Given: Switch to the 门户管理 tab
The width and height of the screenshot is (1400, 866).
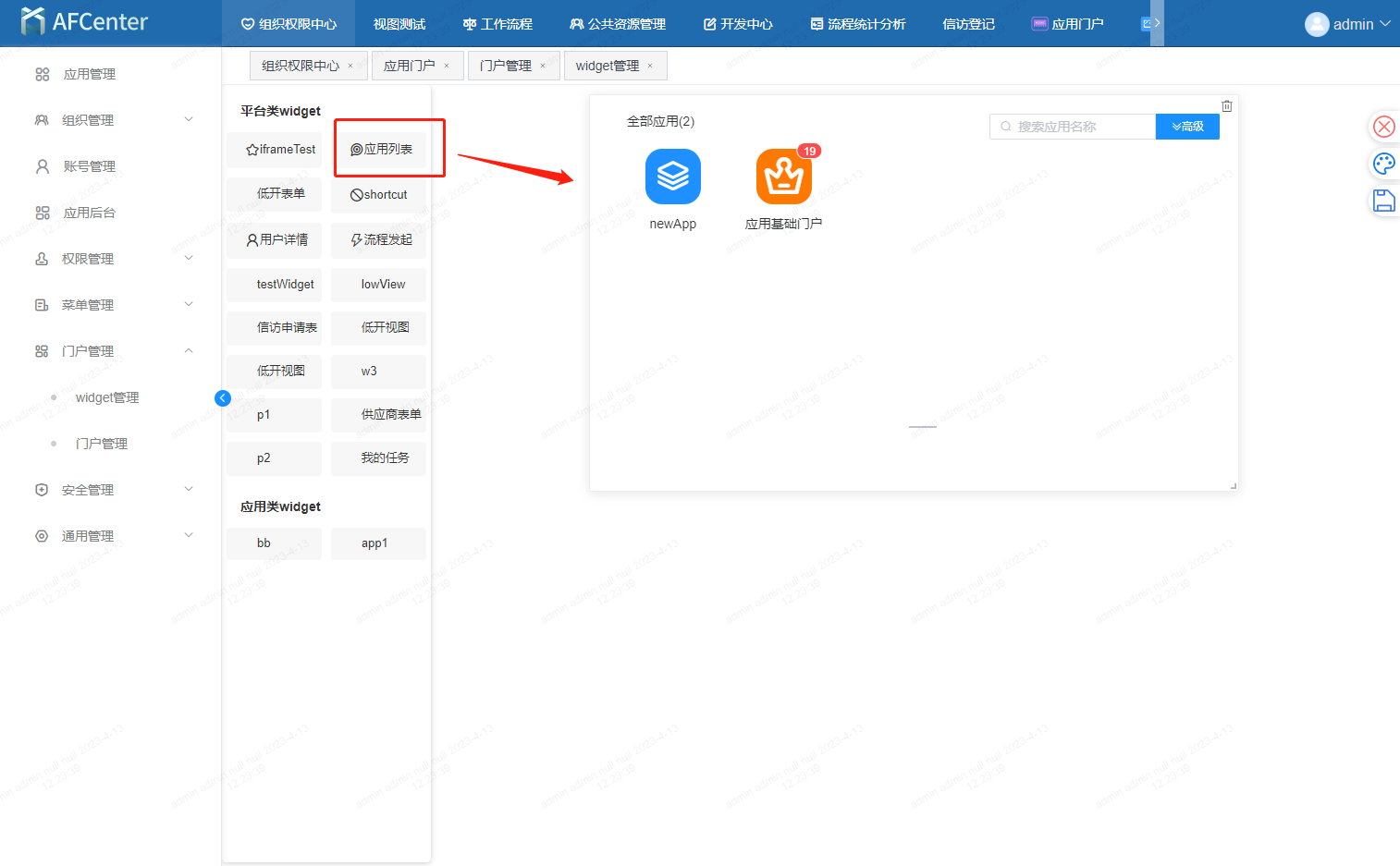Looking at the screenshot, I should pos(506,66).
